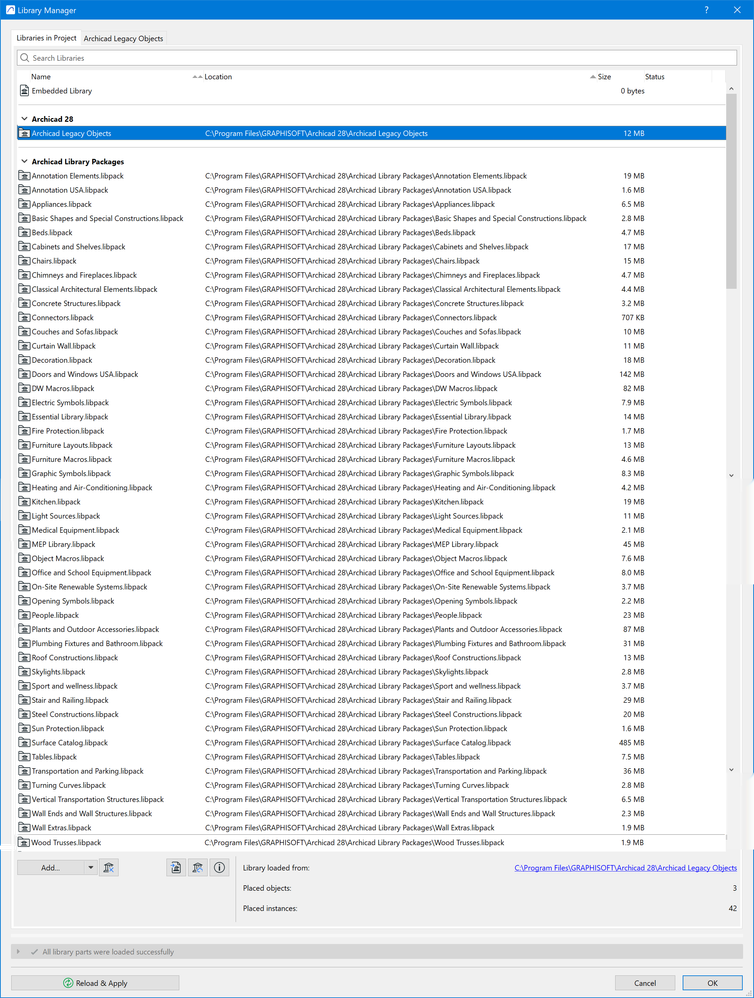Click the document icon with blue arrow

tap(176, 868)
